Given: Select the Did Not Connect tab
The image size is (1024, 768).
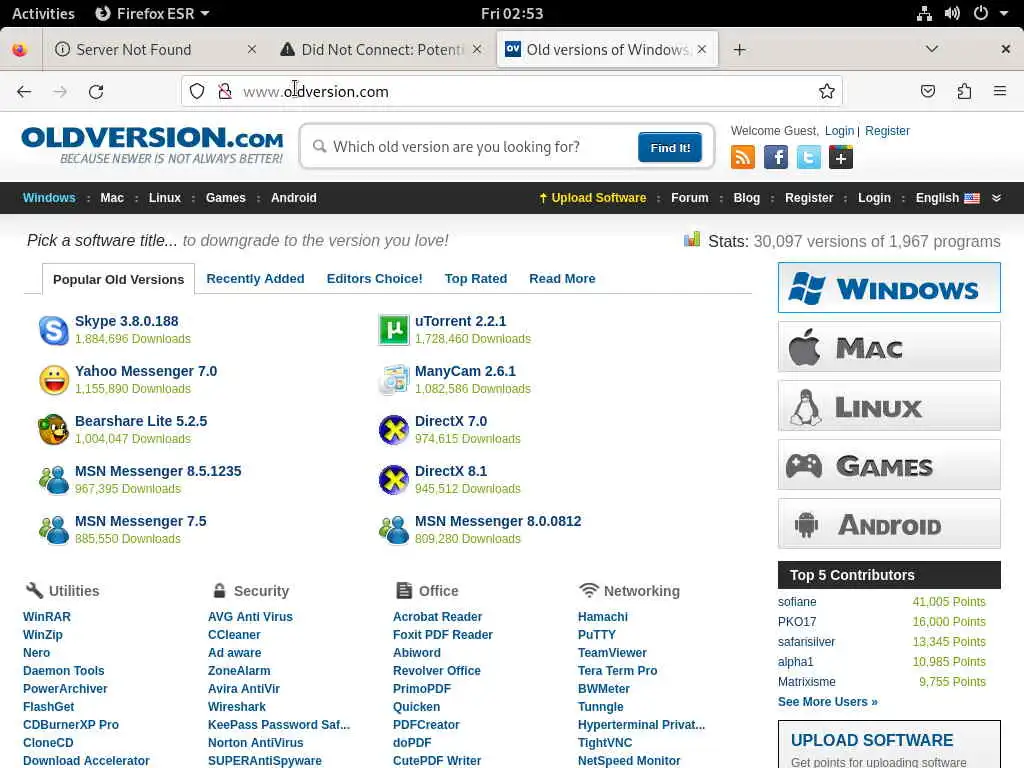Looking at the screenshot, I should click(x=381, y=50).
